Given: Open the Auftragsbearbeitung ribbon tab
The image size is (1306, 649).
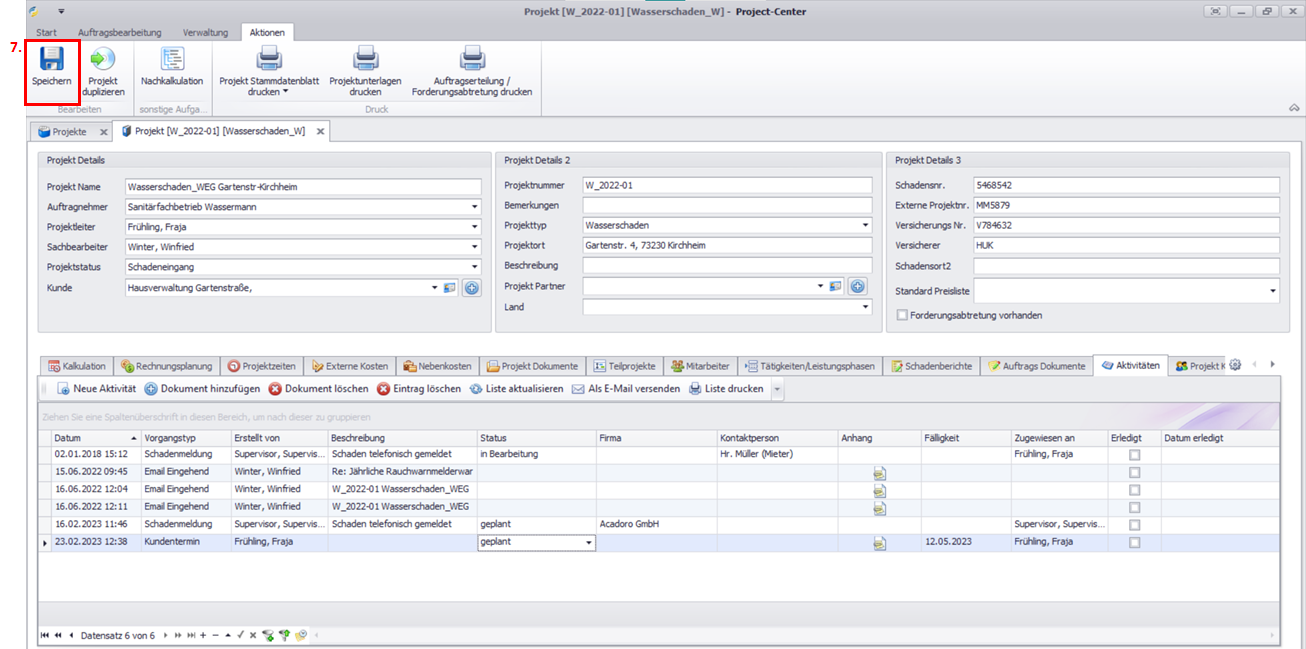Looking at the screenshot, I should point(119,32).
